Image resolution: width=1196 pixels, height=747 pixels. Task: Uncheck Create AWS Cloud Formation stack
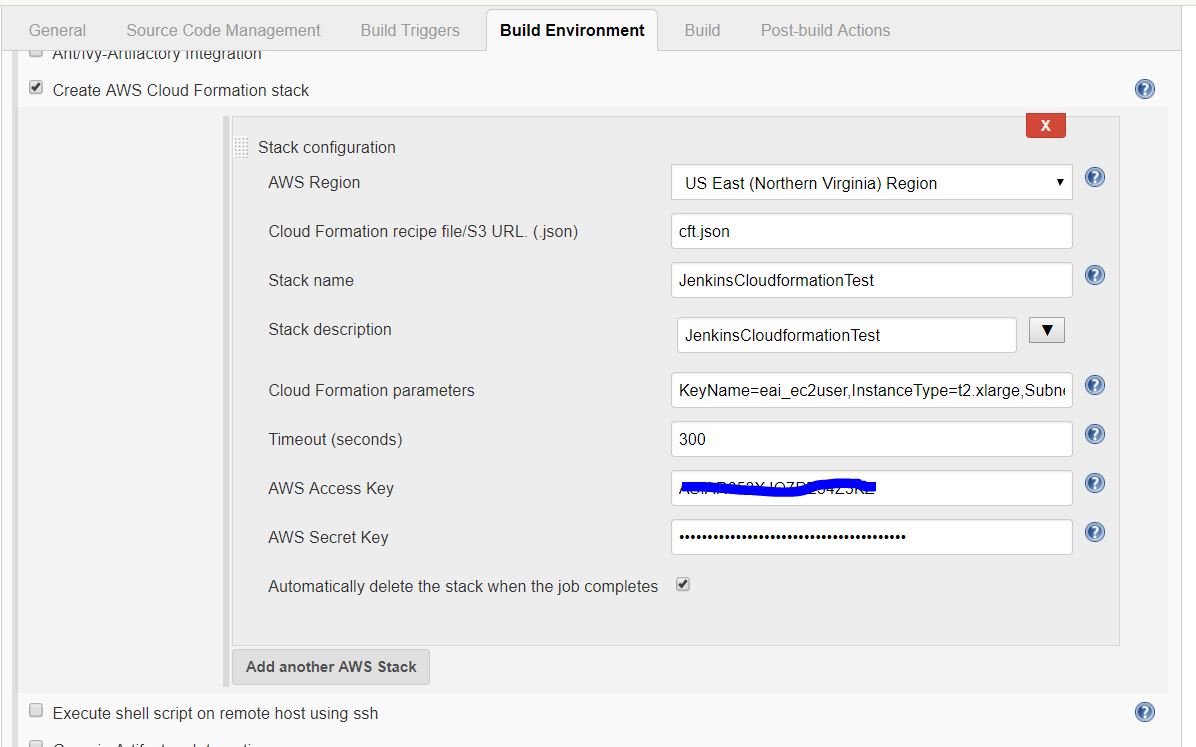(36, 88)
